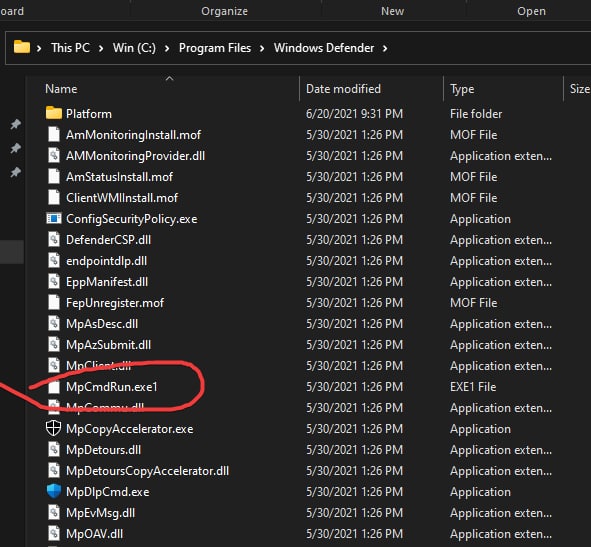The height and width of the screenshot is (547, 591).
Task: Select the EppManifest.dll file name
Action: point(107,282)
